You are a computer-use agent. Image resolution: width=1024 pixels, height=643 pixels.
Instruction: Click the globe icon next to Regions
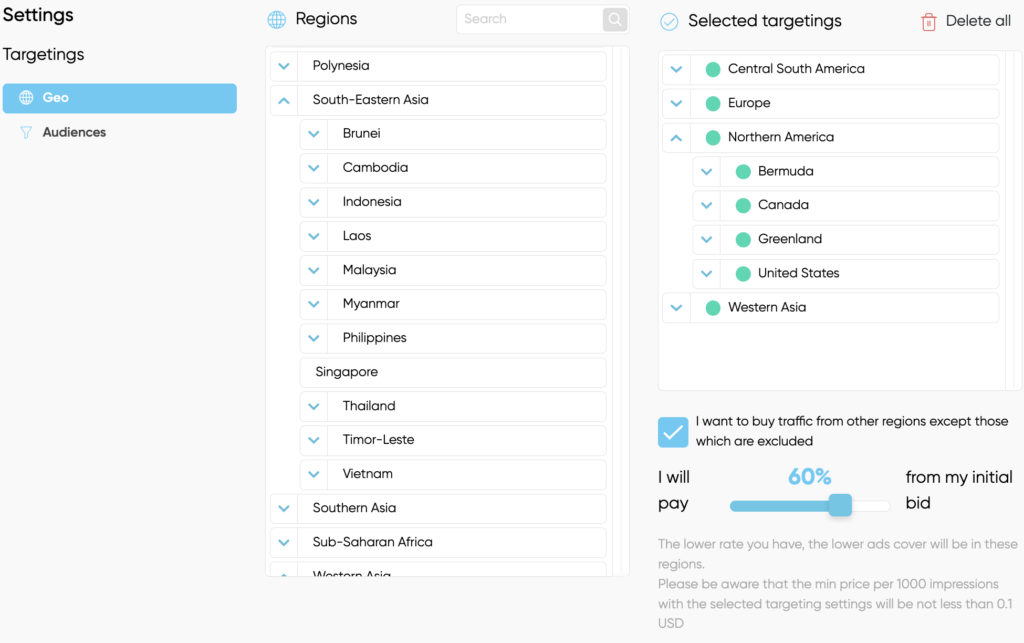[276, 19]
